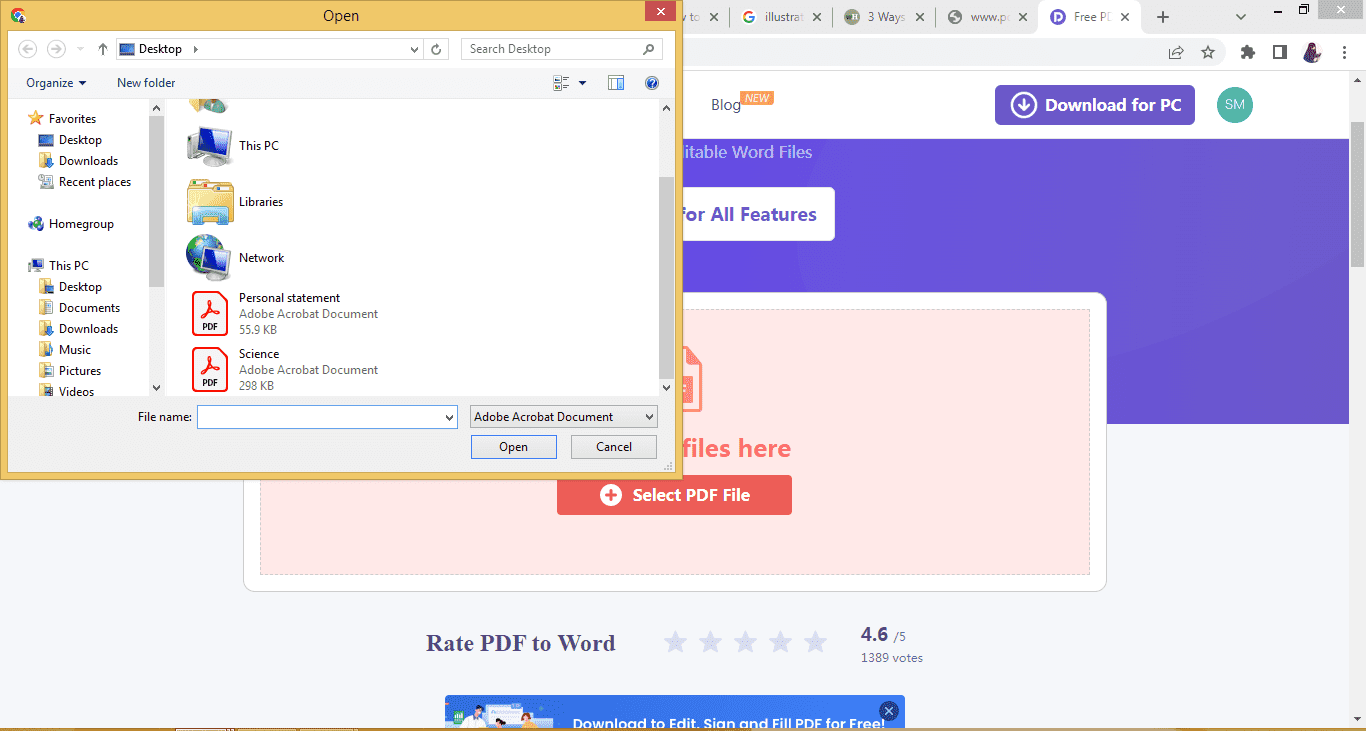
Task: Show the preview pane in the dialog
Action: point(615,82)
